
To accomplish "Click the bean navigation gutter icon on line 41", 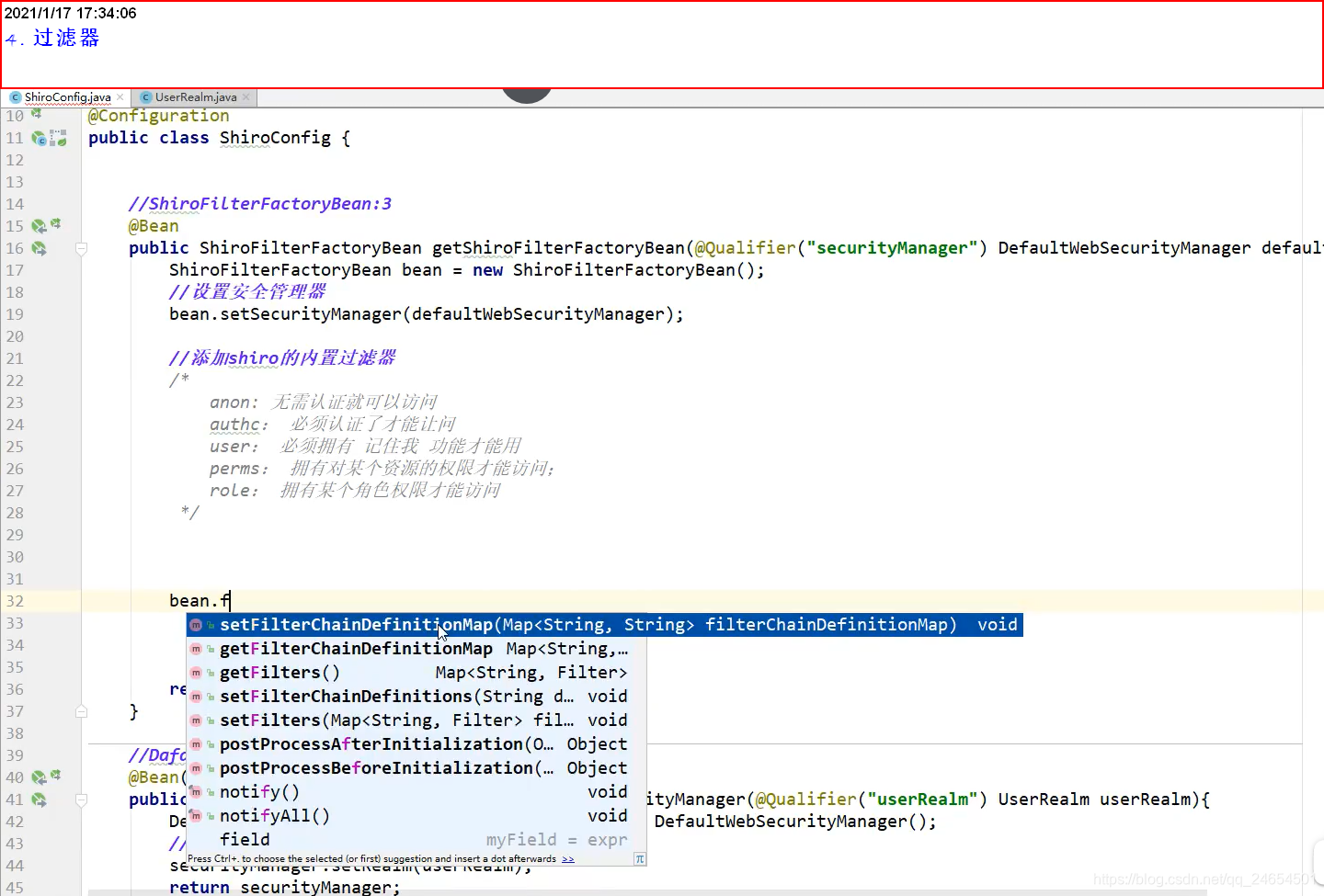I will click(39, 800).
